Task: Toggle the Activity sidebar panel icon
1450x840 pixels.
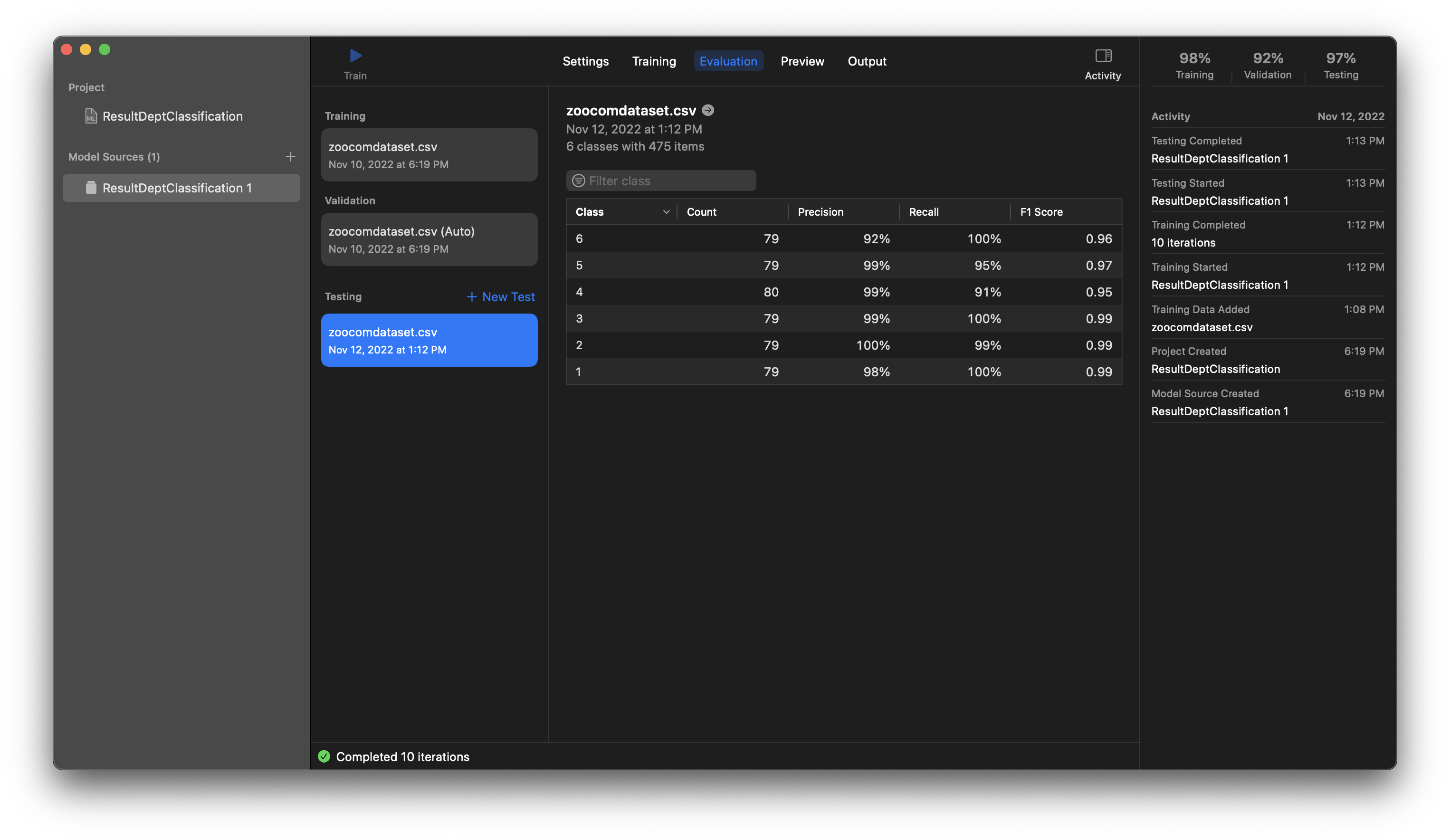Action: (x=1102, y=56)
